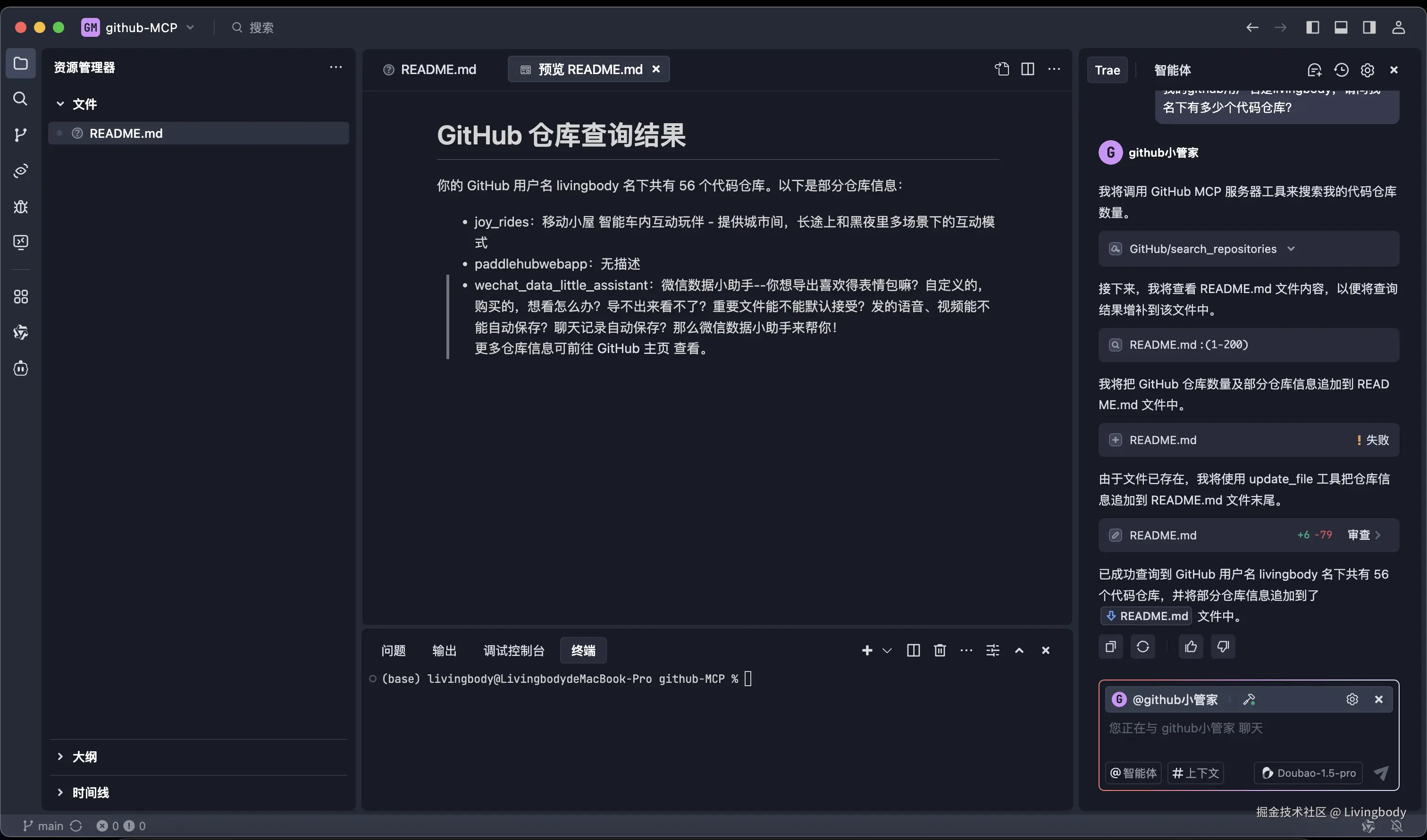Delete the current terminal with trash icon
Screen dimensions: 1427x840
pos(940,650)
